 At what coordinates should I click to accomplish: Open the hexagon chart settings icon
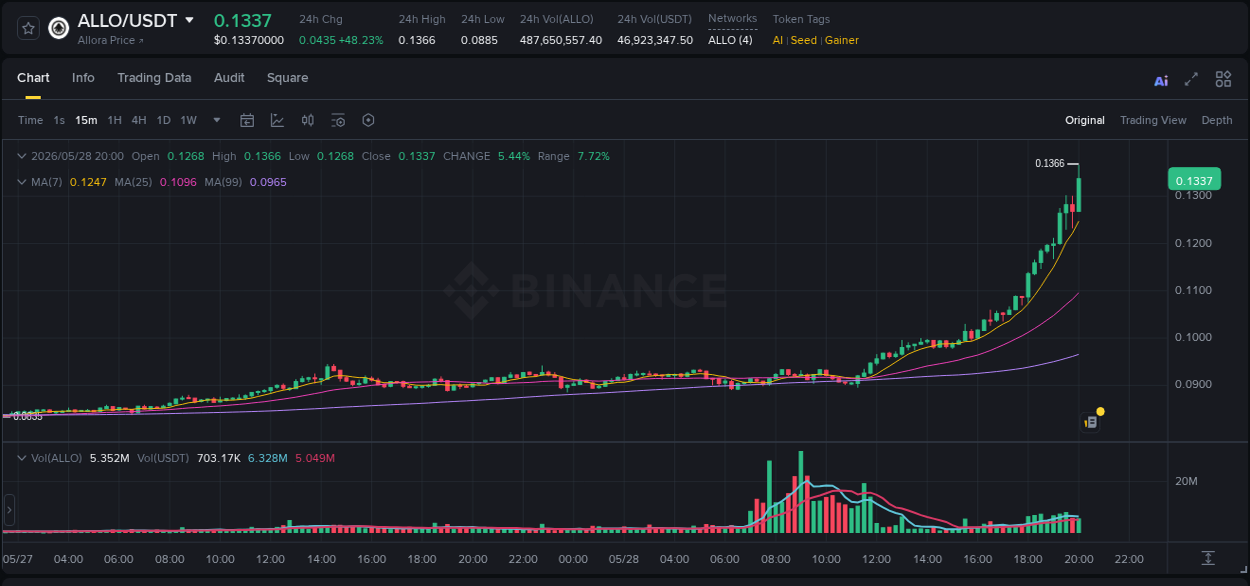pyautogui.click(x=368, y=120)
